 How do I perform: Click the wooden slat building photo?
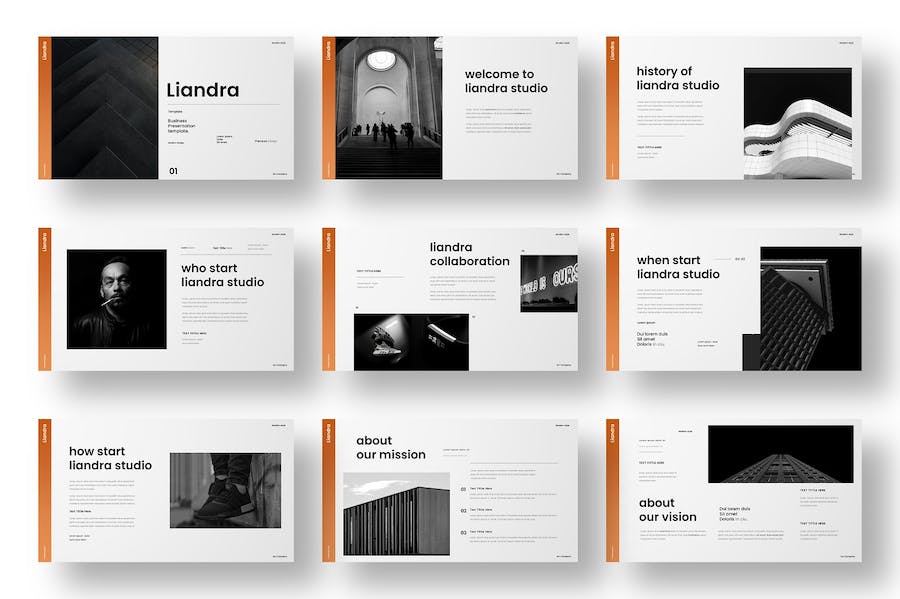pos(397,514)
